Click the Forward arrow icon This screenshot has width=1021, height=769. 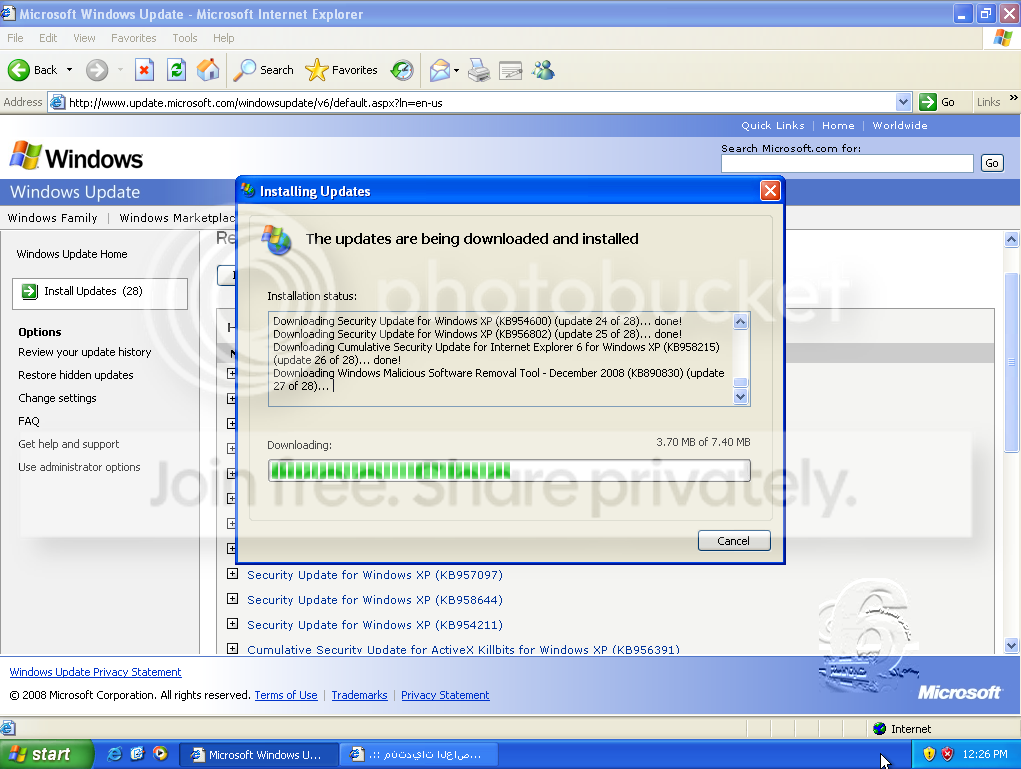click(97, 70)
